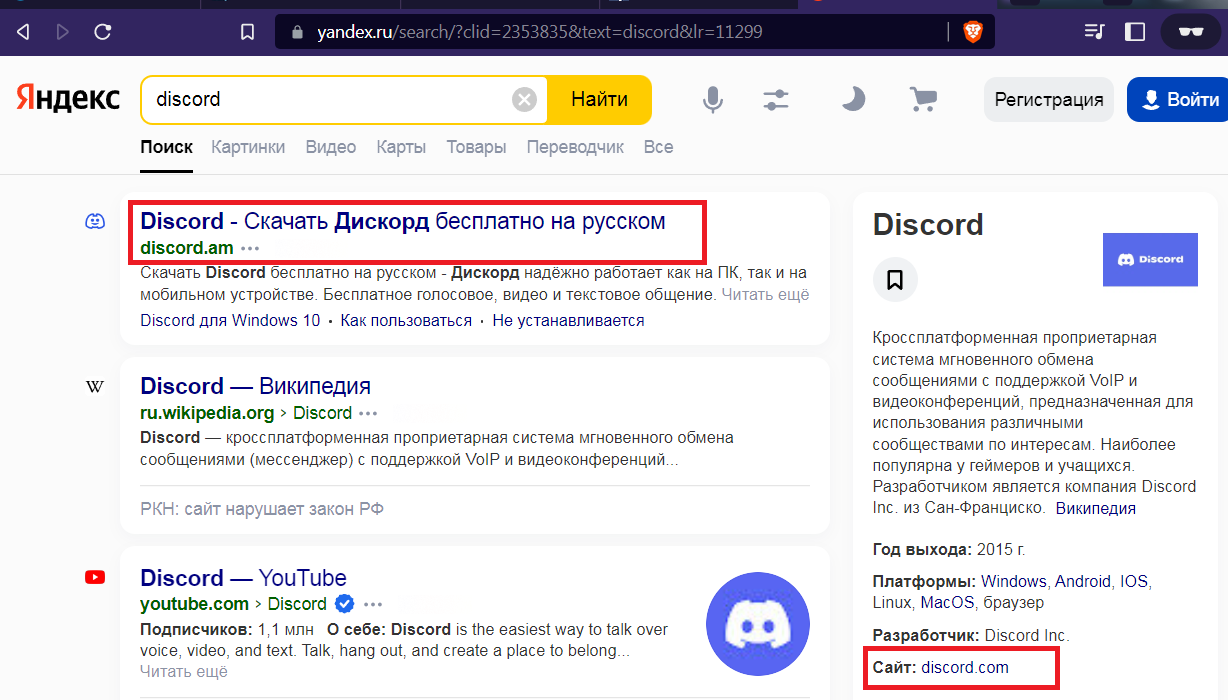This screenshot has width=1228, height=700.
Task: Go forward with the browser forward arrow
Action: (x=62, y=32)
